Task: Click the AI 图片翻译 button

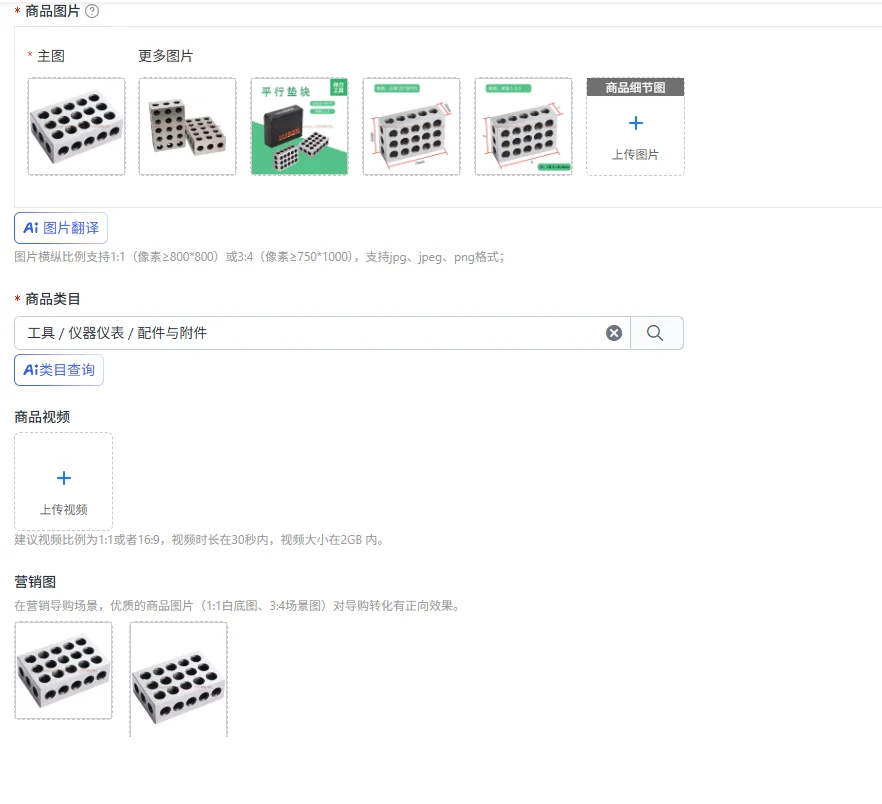Action: [61, 228]
